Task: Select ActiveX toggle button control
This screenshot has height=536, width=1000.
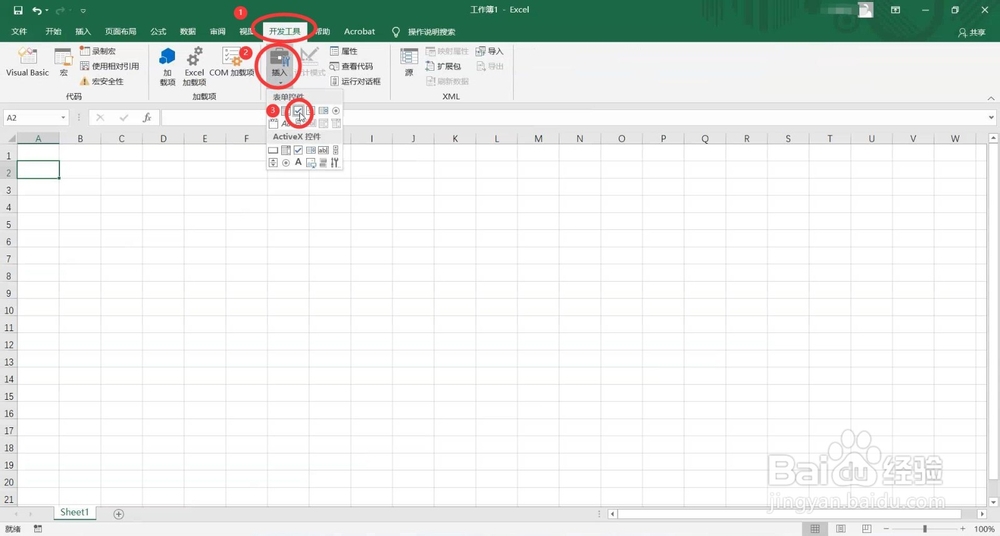Action: pos(323,163)
